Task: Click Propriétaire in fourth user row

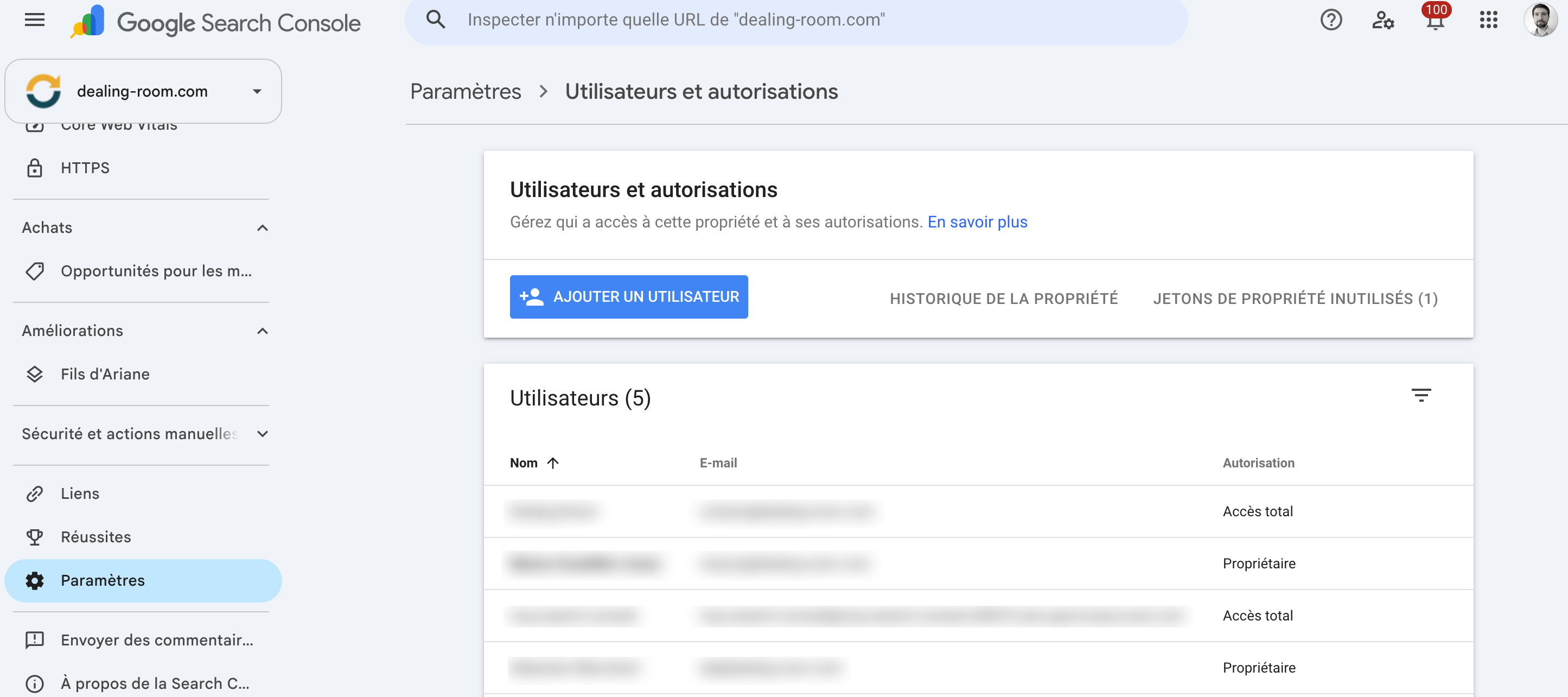Action: [1259, 668]
